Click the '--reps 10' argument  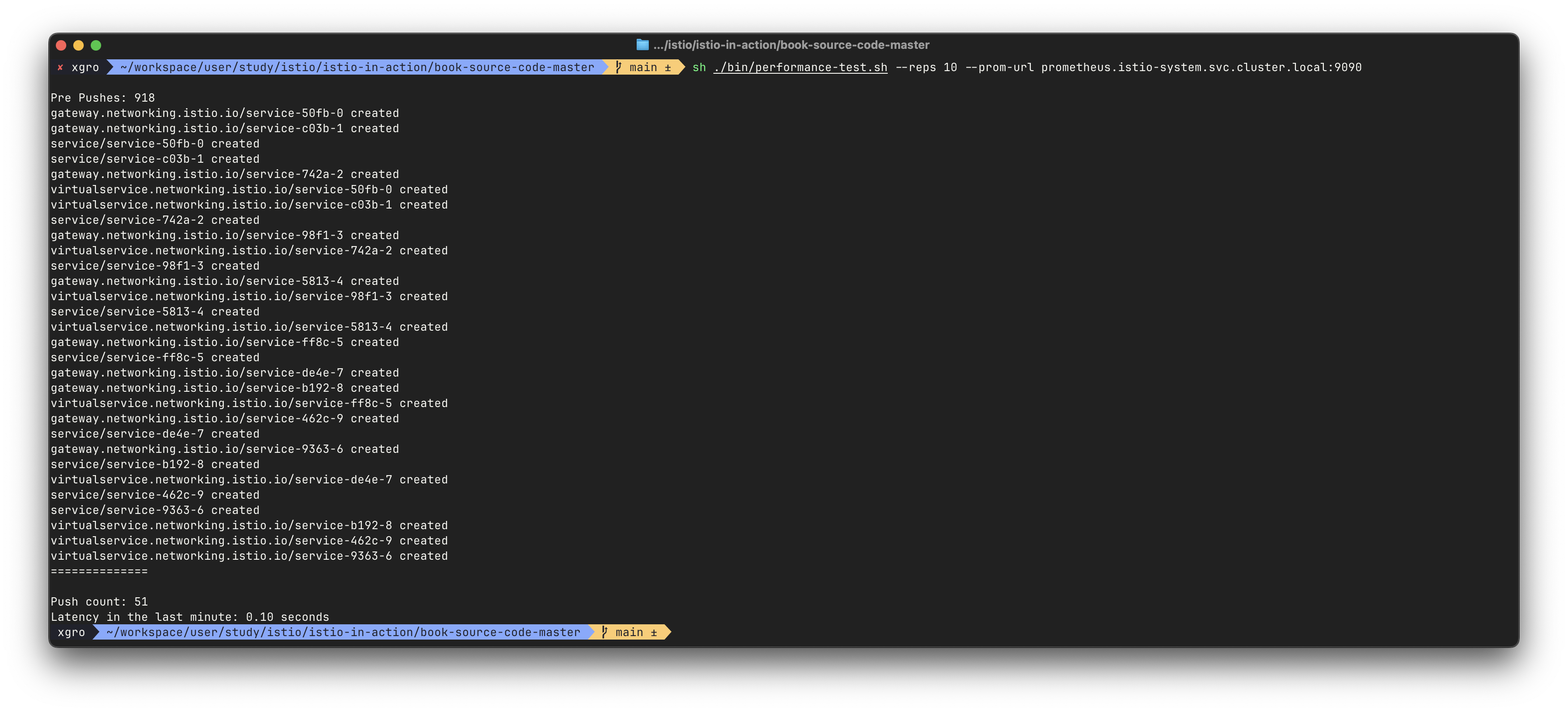click(x=927, y=67)
